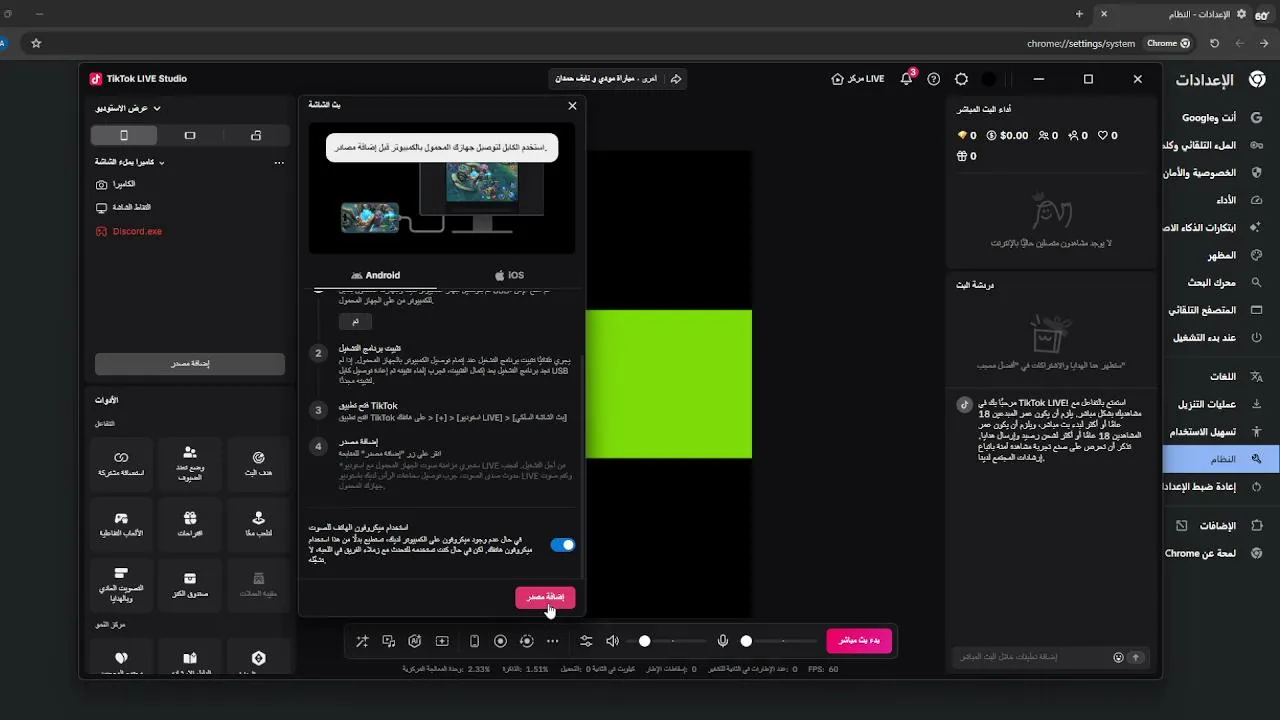Select the Camera source in the list
This screenshot has height=720, width=1280.
coord(115,184)
